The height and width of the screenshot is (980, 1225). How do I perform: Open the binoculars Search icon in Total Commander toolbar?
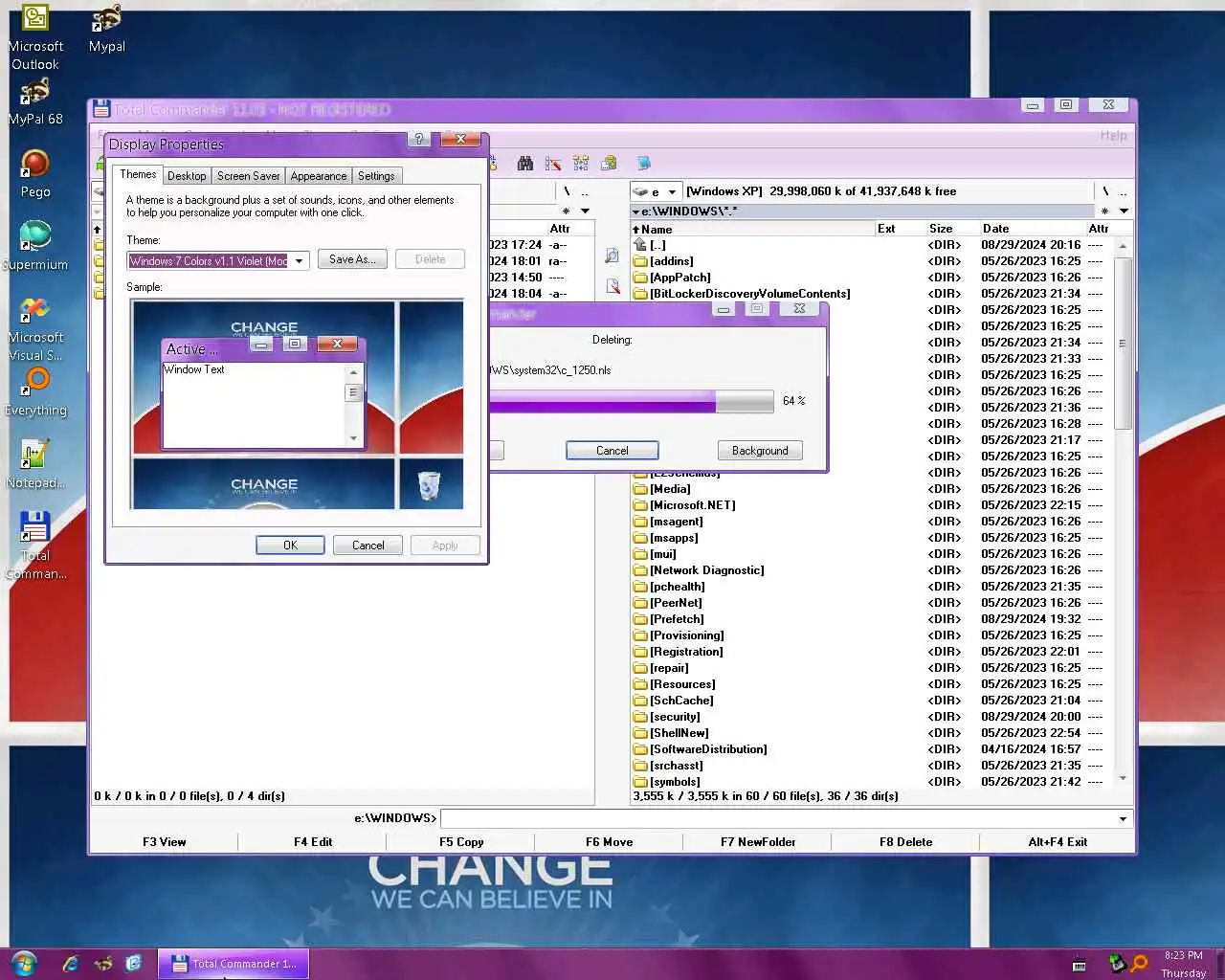[x=524, y=164]
